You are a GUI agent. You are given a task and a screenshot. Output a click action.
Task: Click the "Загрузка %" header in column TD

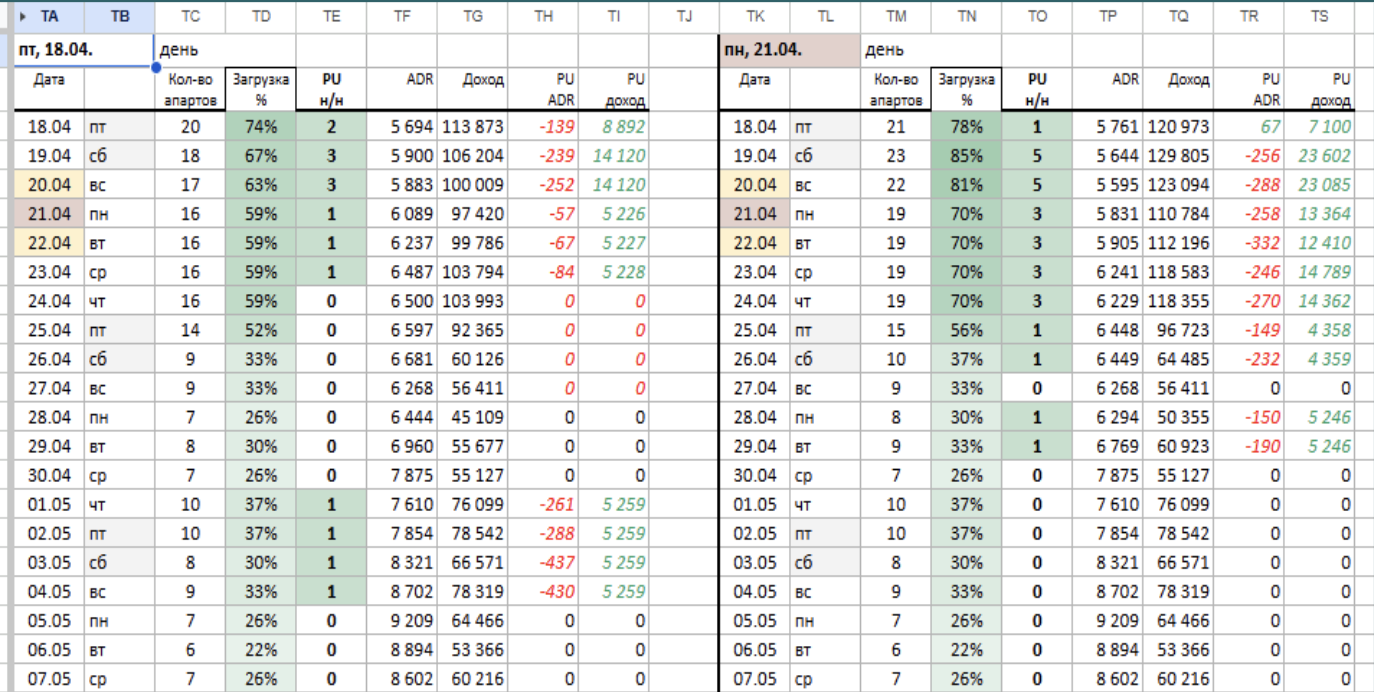coord(260,89)
